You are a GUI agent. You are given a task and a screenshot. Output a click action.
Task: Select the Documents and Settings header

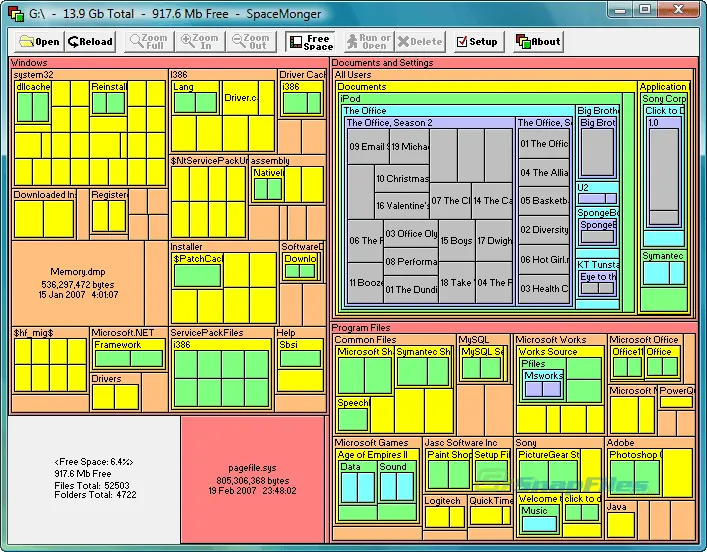click(382, 63)
